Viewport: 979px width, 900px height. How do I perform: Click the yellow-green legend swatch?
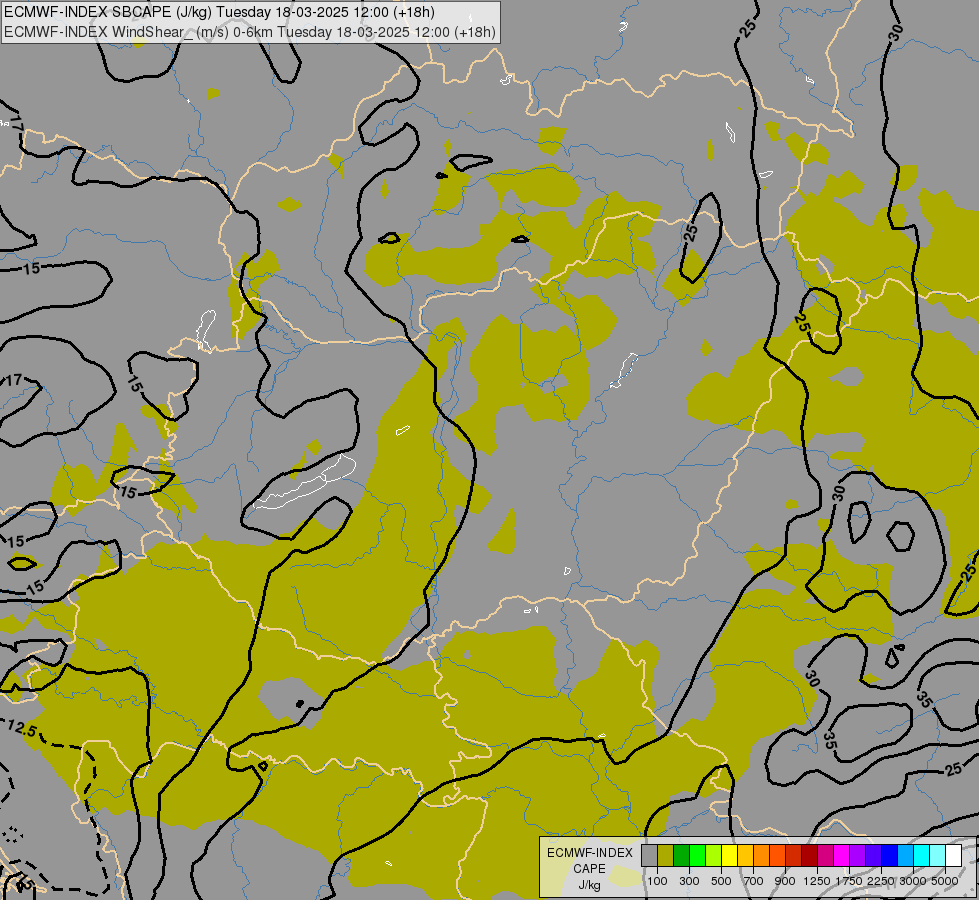[714, 856]
